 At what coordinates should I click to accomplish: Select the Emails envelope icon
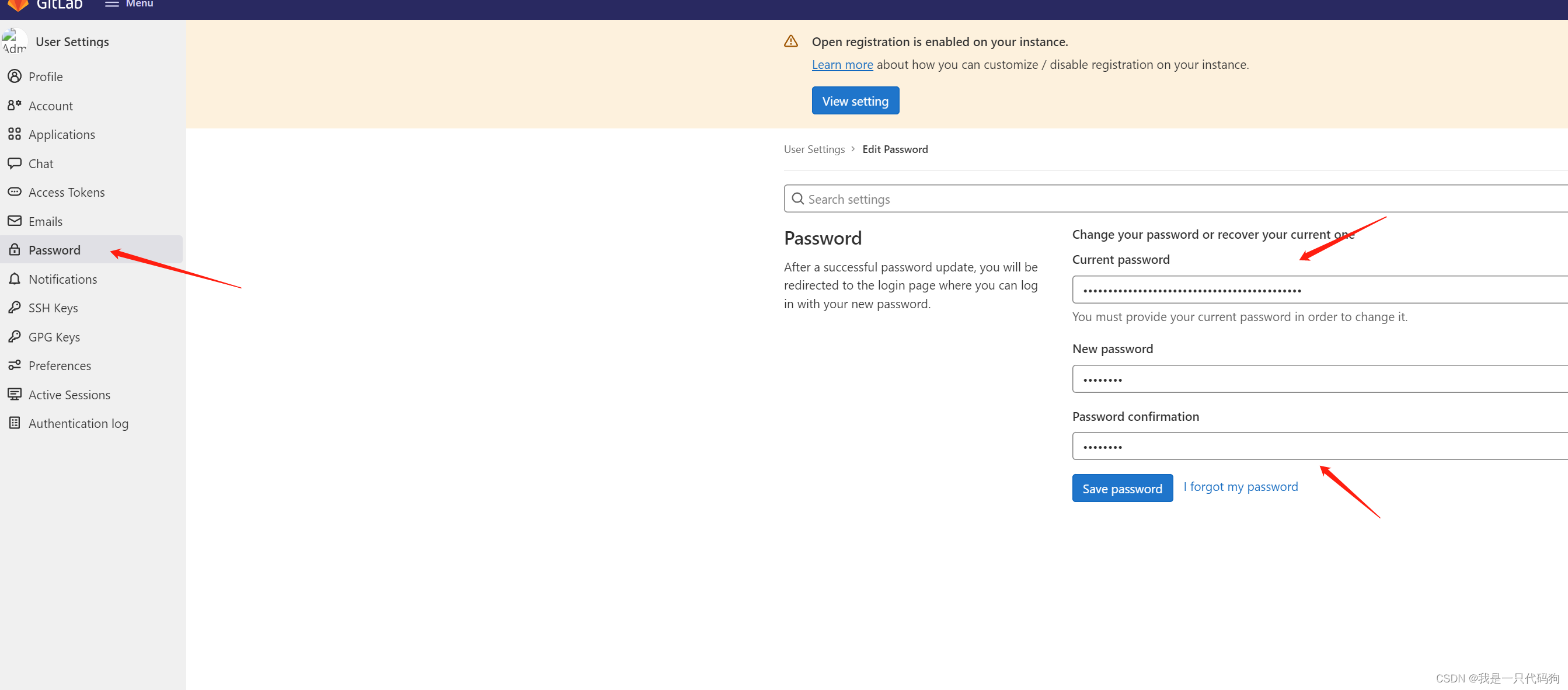pyautogui.click(x=15, y=221)
